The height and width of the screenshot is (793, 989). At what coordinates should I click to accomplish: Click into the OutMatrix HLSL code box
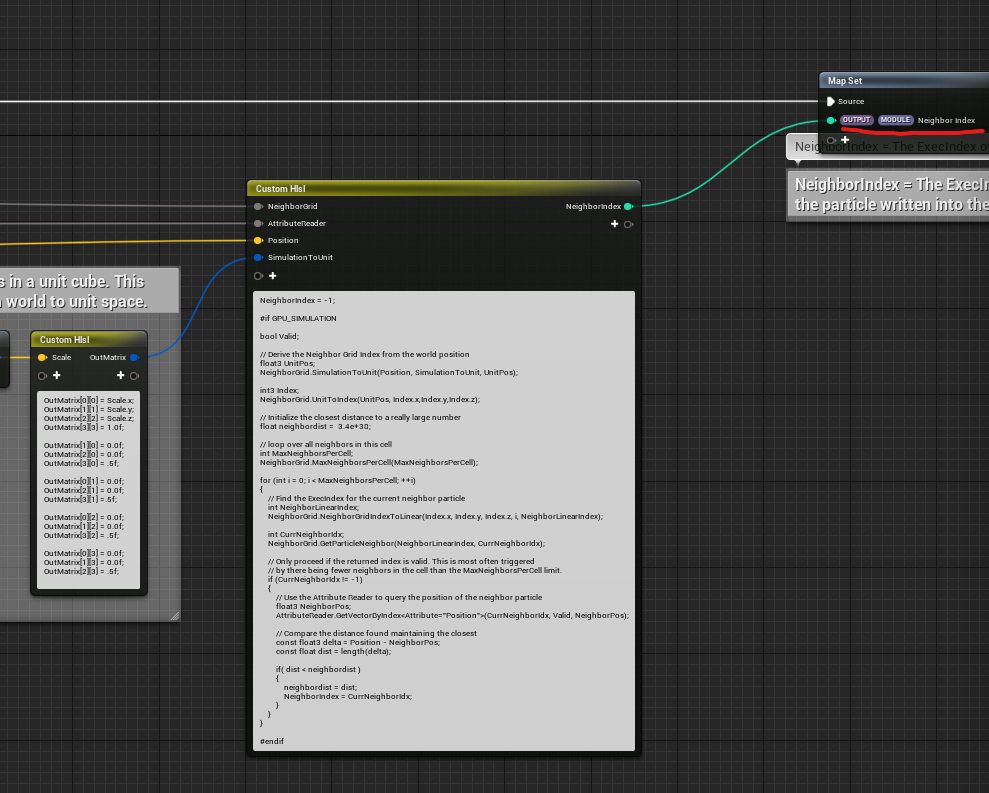[x=88, y=490]
